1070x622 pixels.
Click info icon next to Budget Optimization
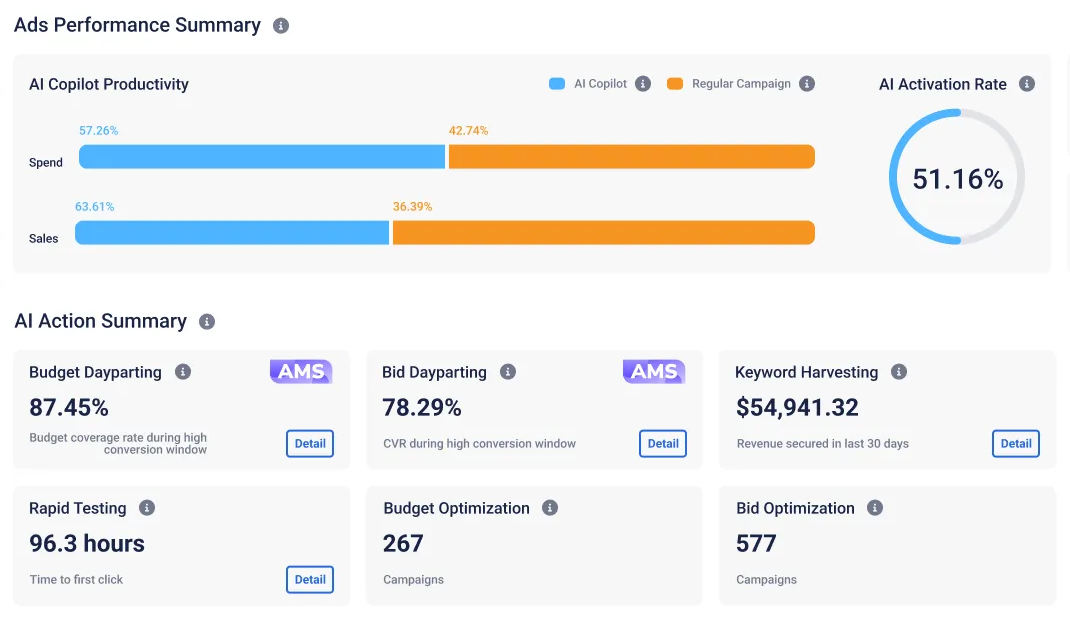pyautogui.click(x=550, y=508)
